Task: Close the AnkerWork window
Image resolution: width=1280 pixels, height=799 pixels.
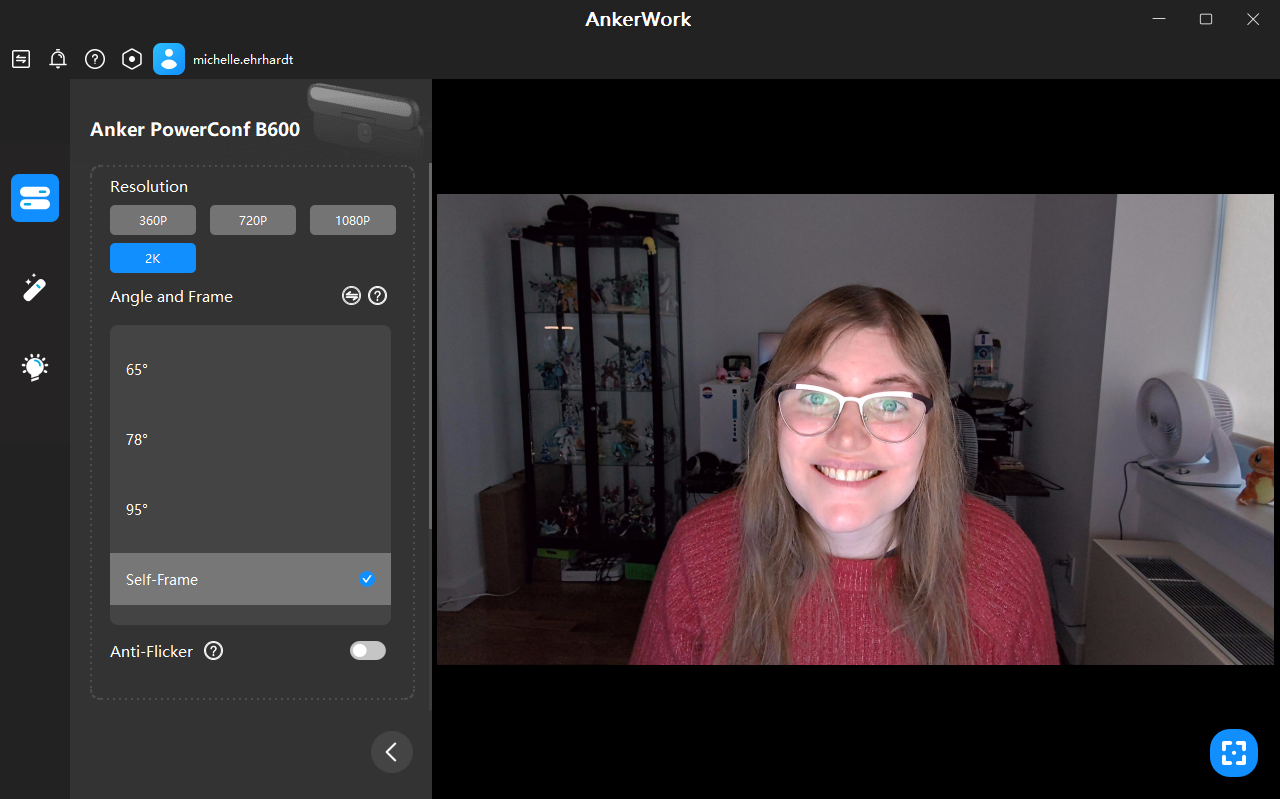Action: point(1253,19)
